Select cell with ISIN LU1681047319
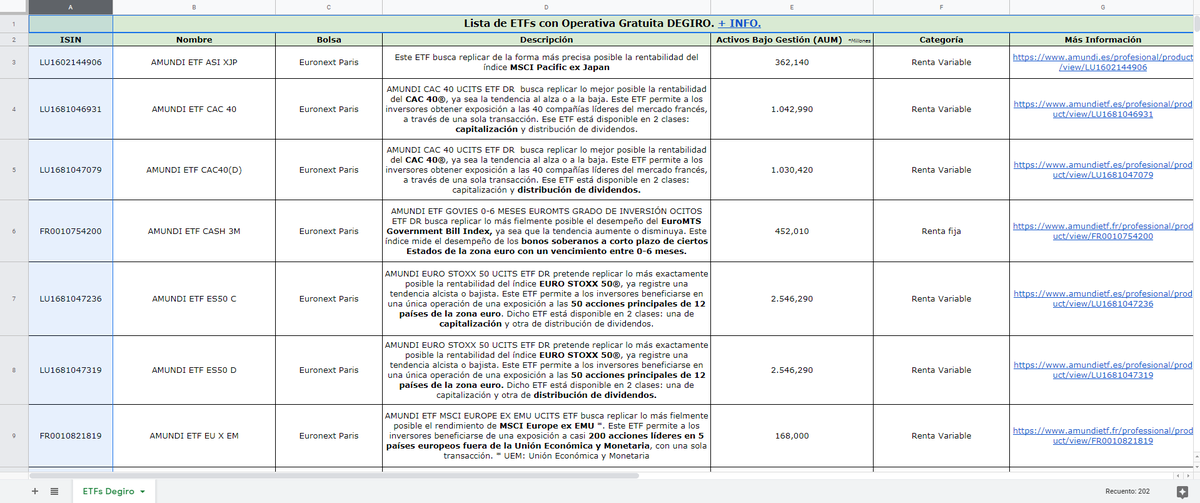Viewport: 1200px width, 503px height. [71, 370]
